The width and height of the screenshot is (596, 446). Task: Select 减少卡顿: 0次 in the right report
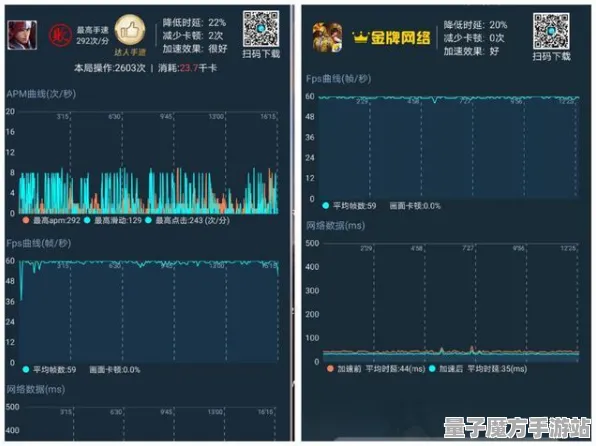pos(474,38)
